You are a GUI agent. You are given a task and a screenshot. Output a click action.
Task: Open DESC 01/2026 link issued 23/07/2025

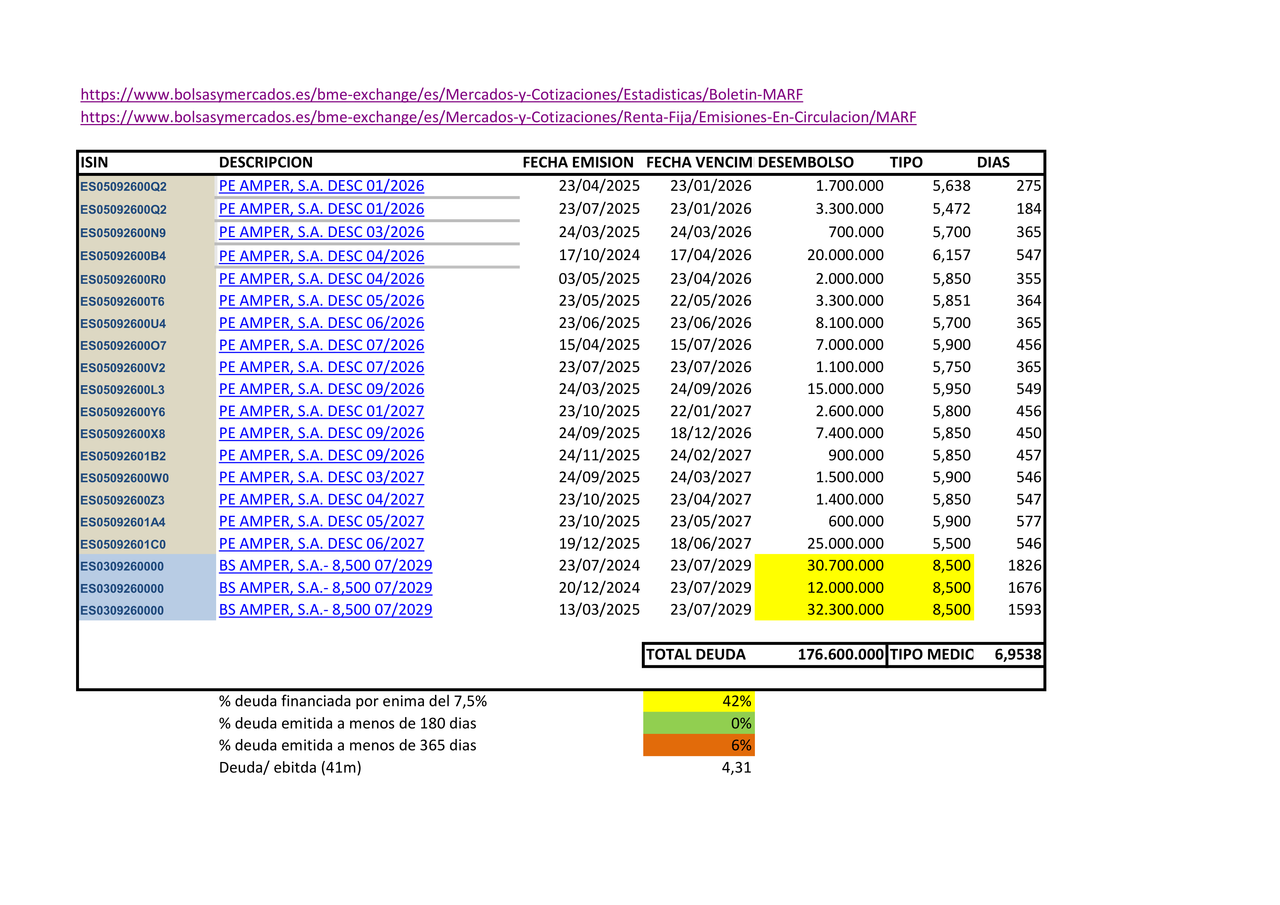pyautogui.click(x=321, y=209)
